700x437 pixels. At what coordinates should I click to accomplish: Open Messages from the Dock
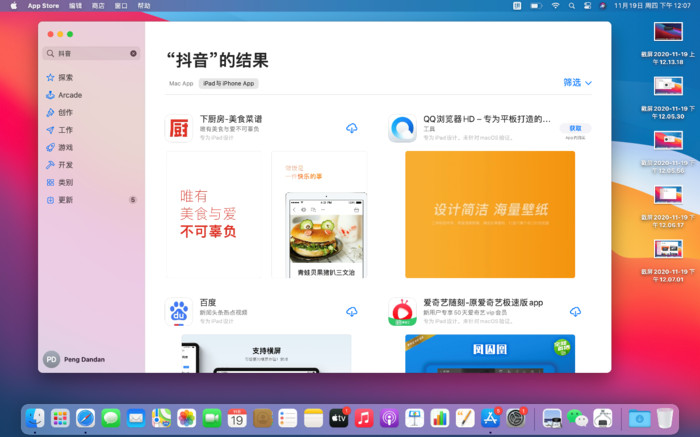(111, 418)
